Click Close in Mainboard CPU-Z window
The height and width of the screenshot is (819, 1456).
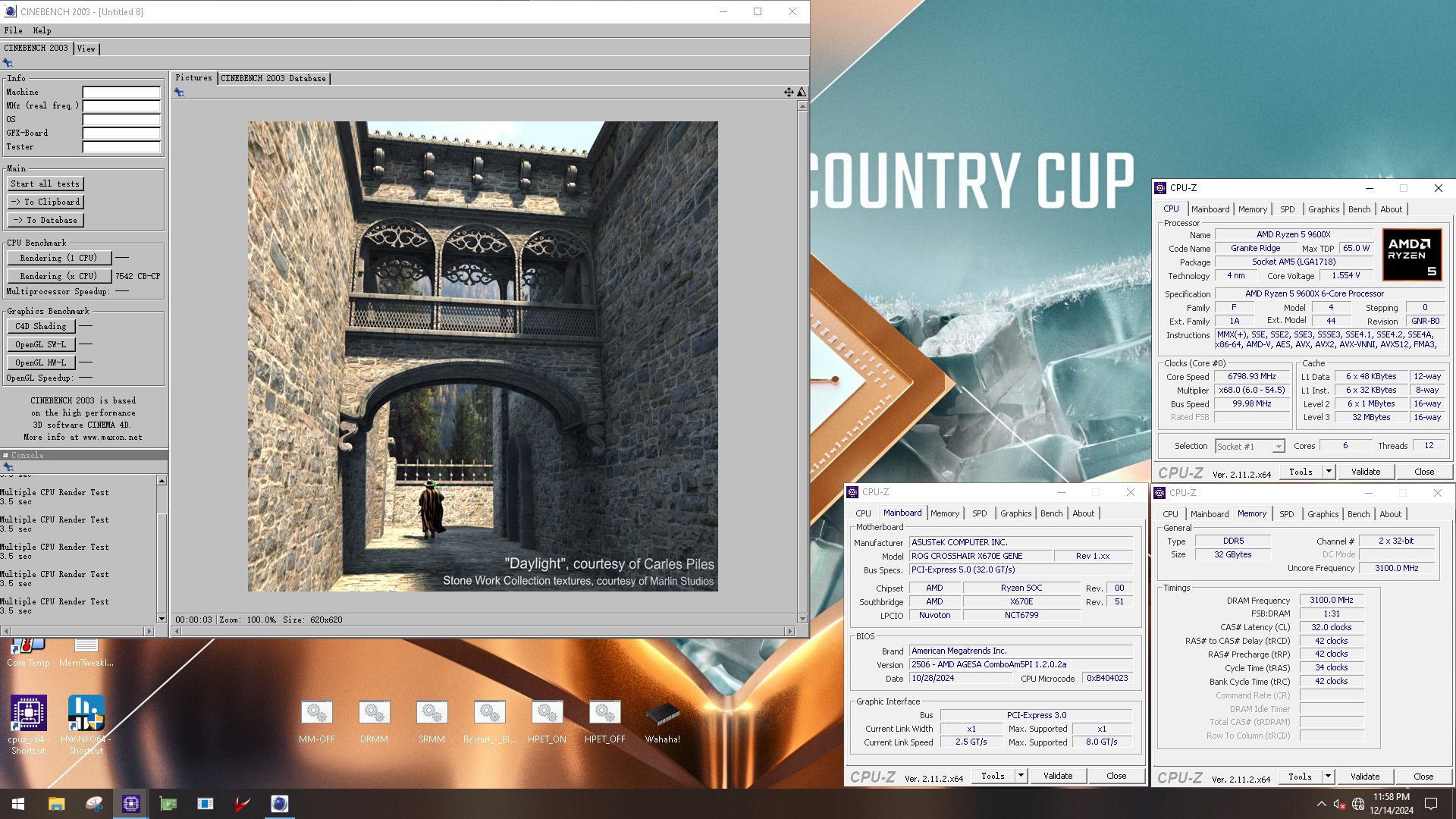[x=1116, y=776]
